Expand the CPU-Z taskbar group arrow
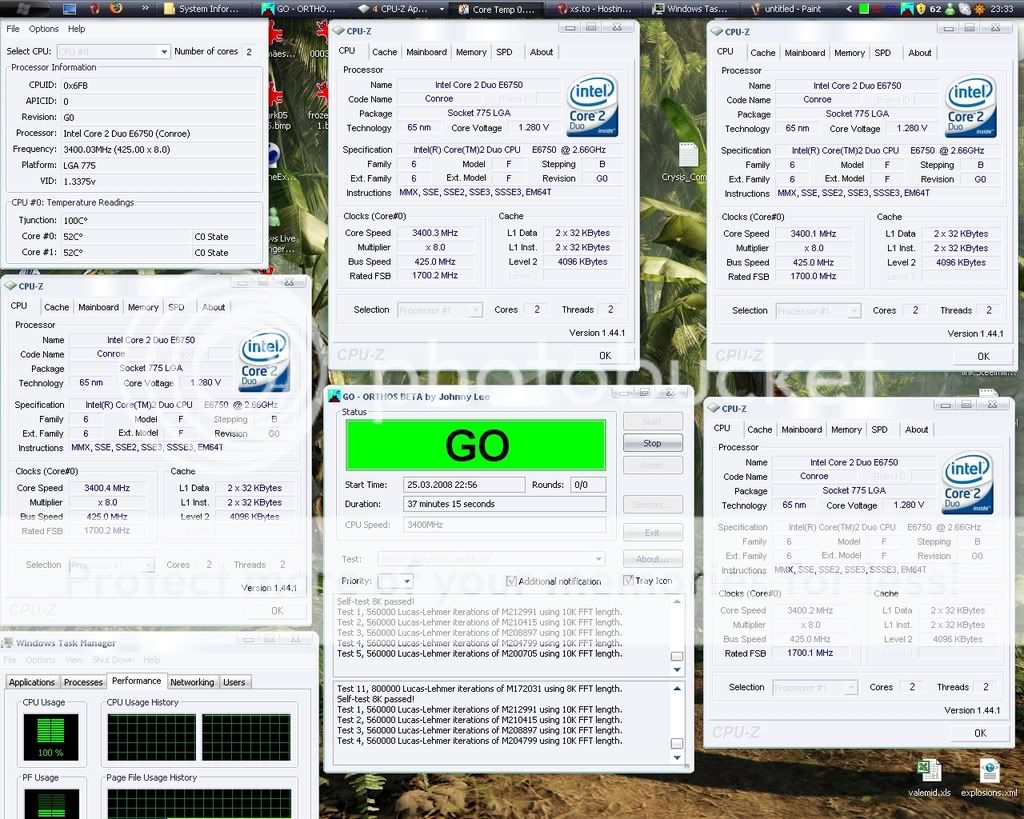Image resolution: width=1024 pixels, height=819 pixels. [x=442, y=8]
